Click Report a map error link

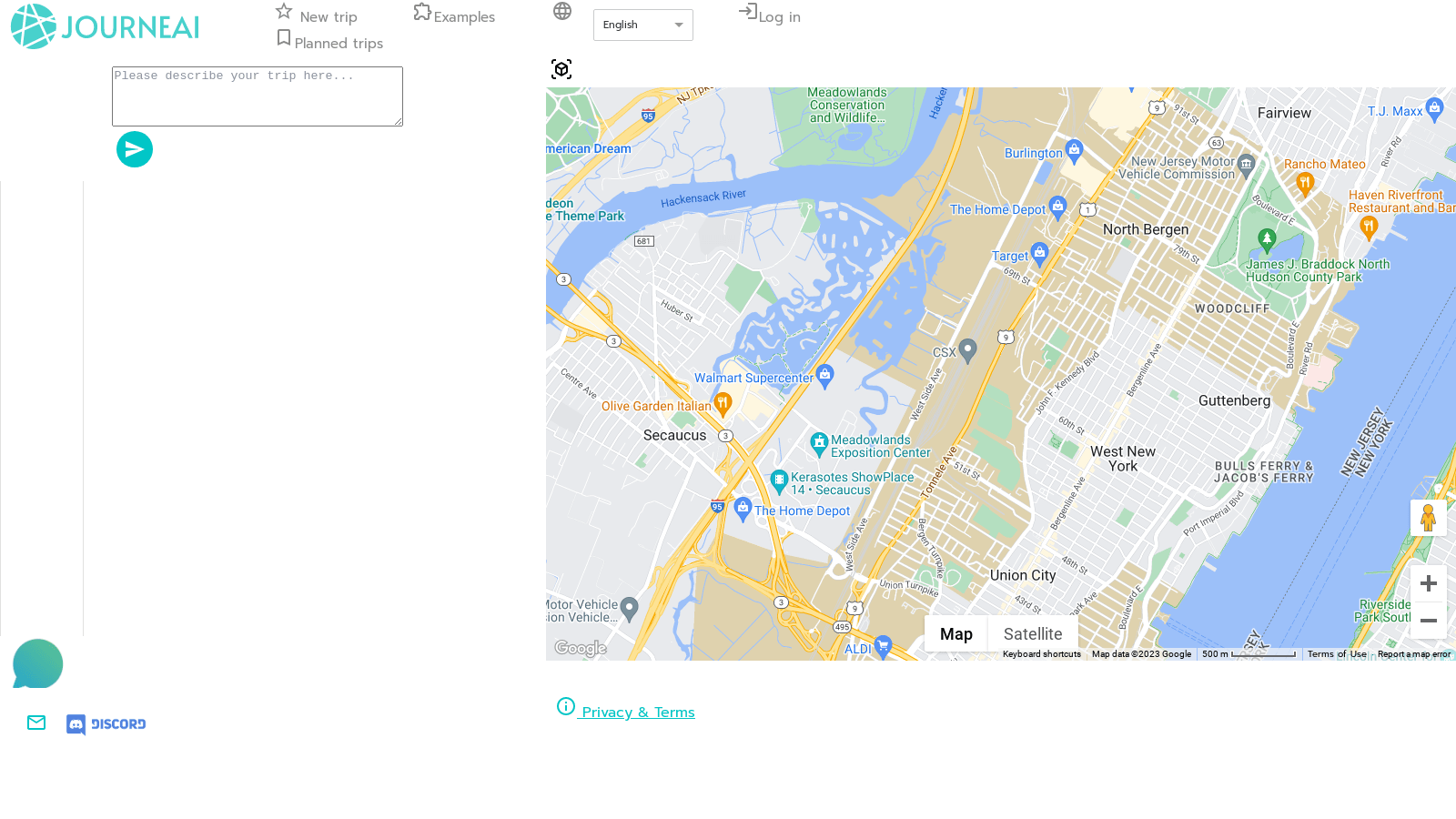[1414, 654]
